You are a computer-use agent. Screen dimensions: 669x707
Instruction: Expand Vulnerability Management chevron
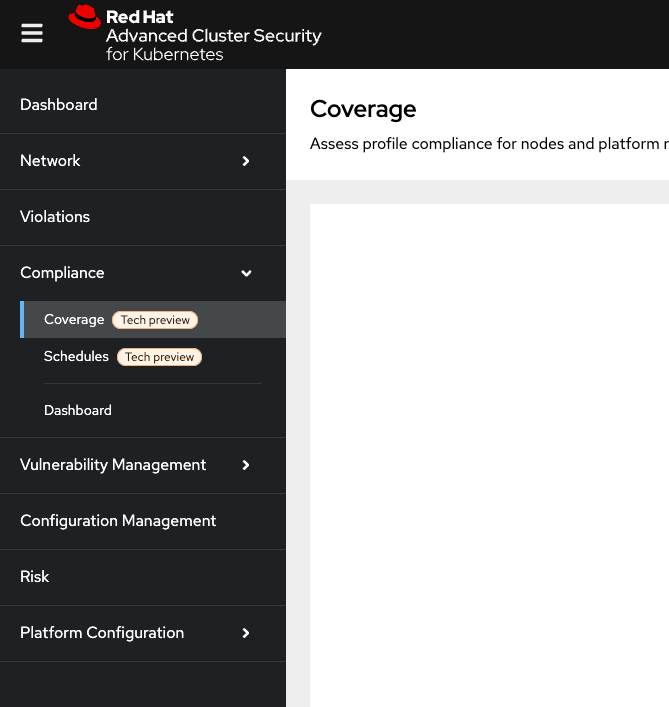(246, 465)
